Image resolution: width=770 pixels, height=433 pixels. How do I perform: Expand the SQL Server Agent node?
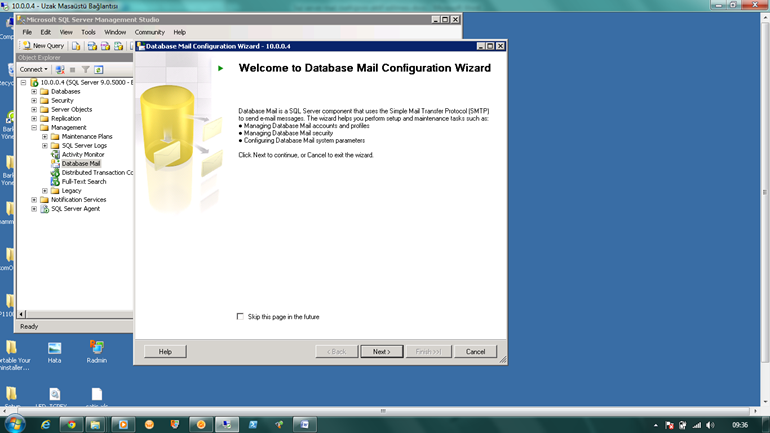[x=34, y=209]
